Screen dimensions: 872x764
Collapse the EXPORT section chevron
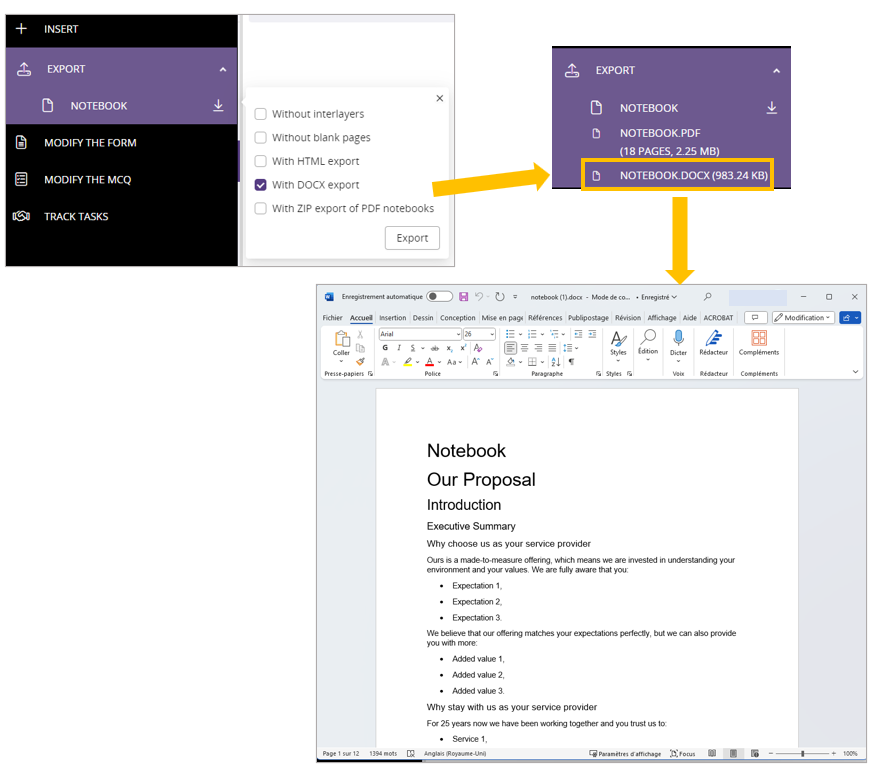coord(223,70)
